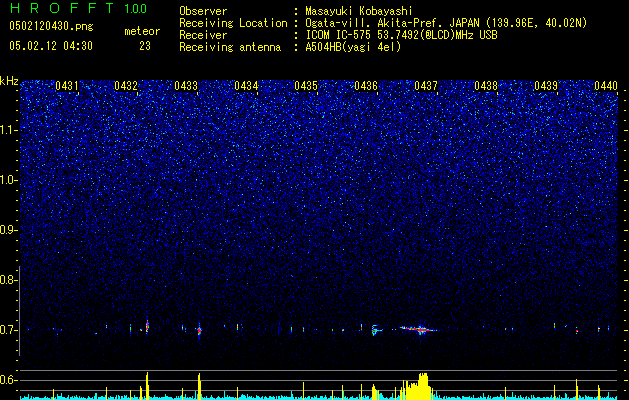Click the 0435 time marker
Viewport: 629px width, 400px height.
306,85
